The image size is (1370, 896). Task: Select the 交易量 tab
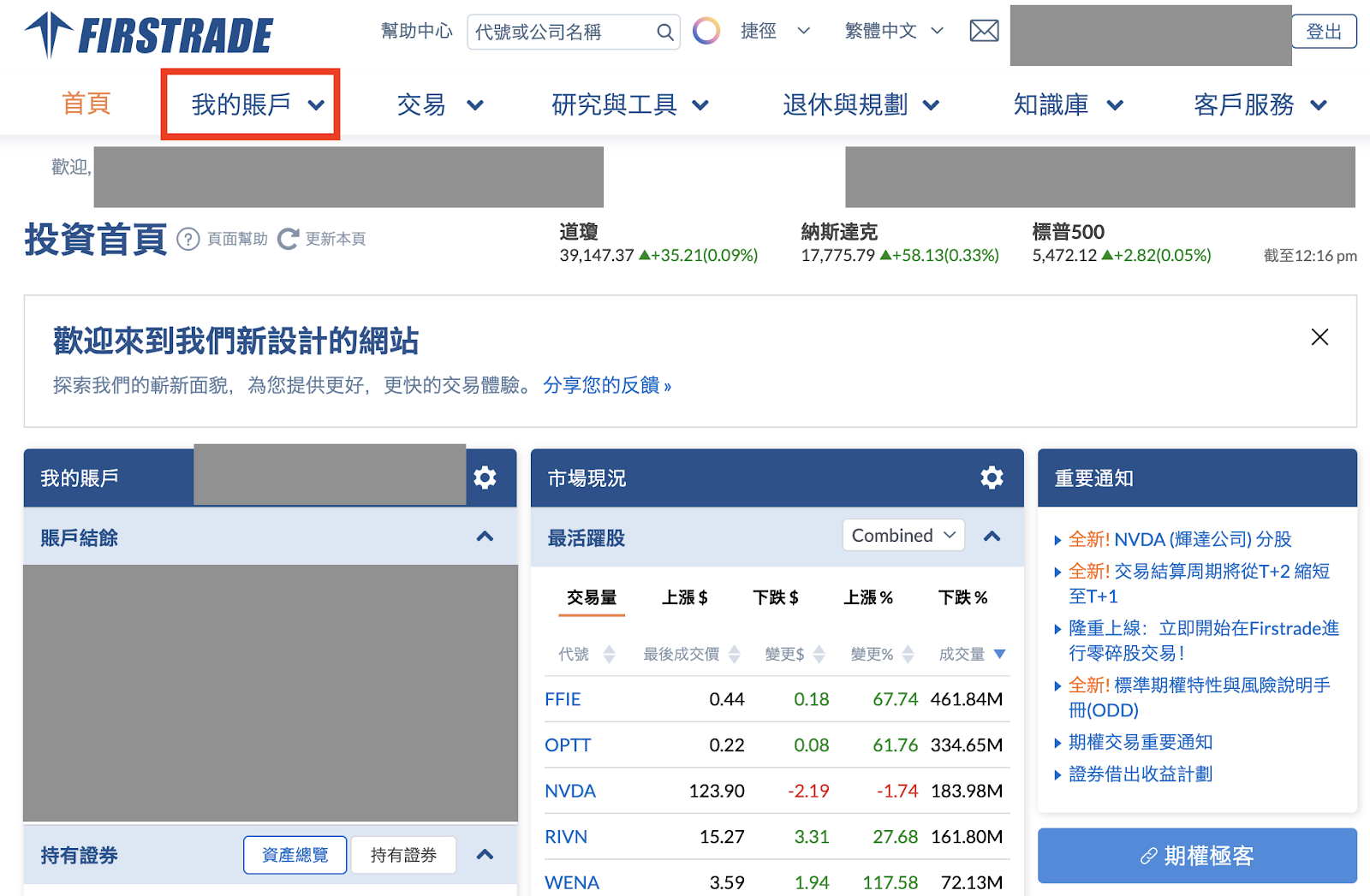tap(592, 597)
